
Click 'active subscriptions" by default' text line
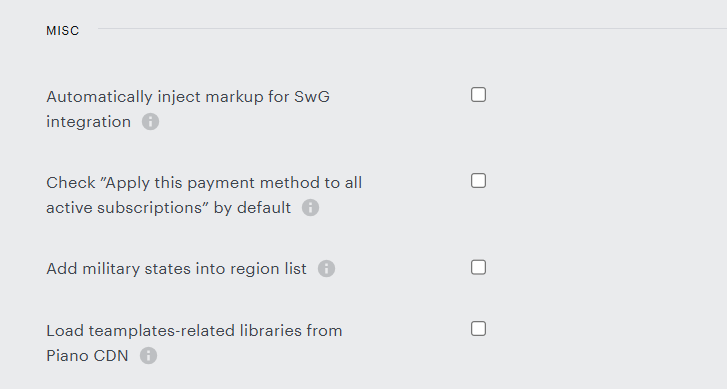click(x=169, y=208)
